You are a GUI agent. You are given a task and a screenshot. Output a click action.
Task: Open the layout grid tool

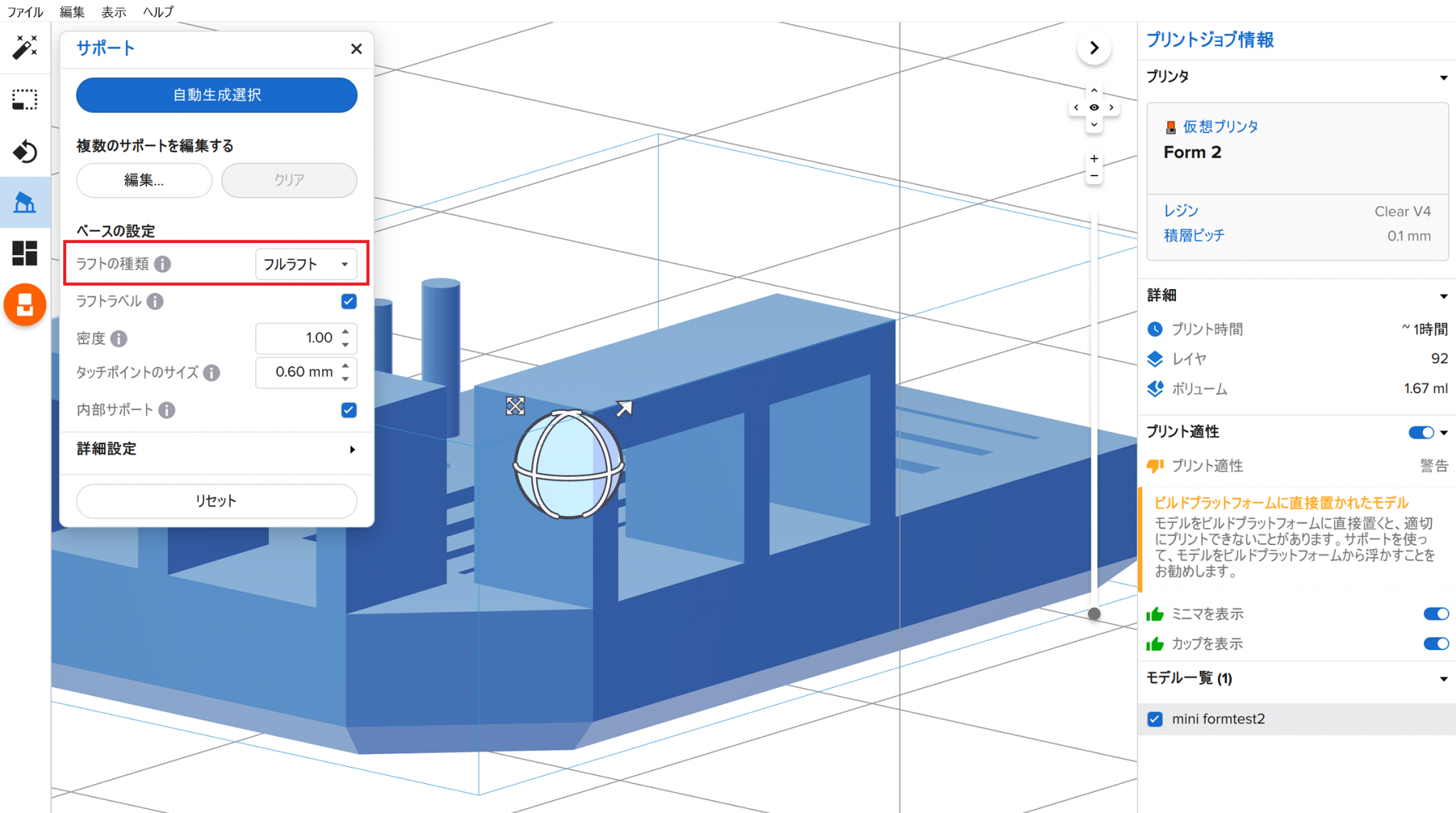25,253
